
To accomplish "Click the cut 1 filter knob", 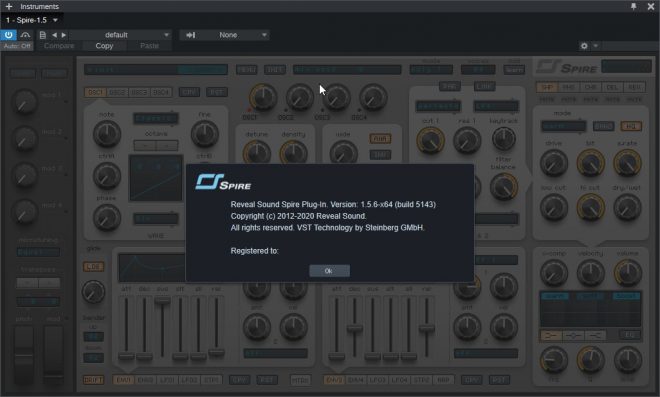I will coord(431,140).
